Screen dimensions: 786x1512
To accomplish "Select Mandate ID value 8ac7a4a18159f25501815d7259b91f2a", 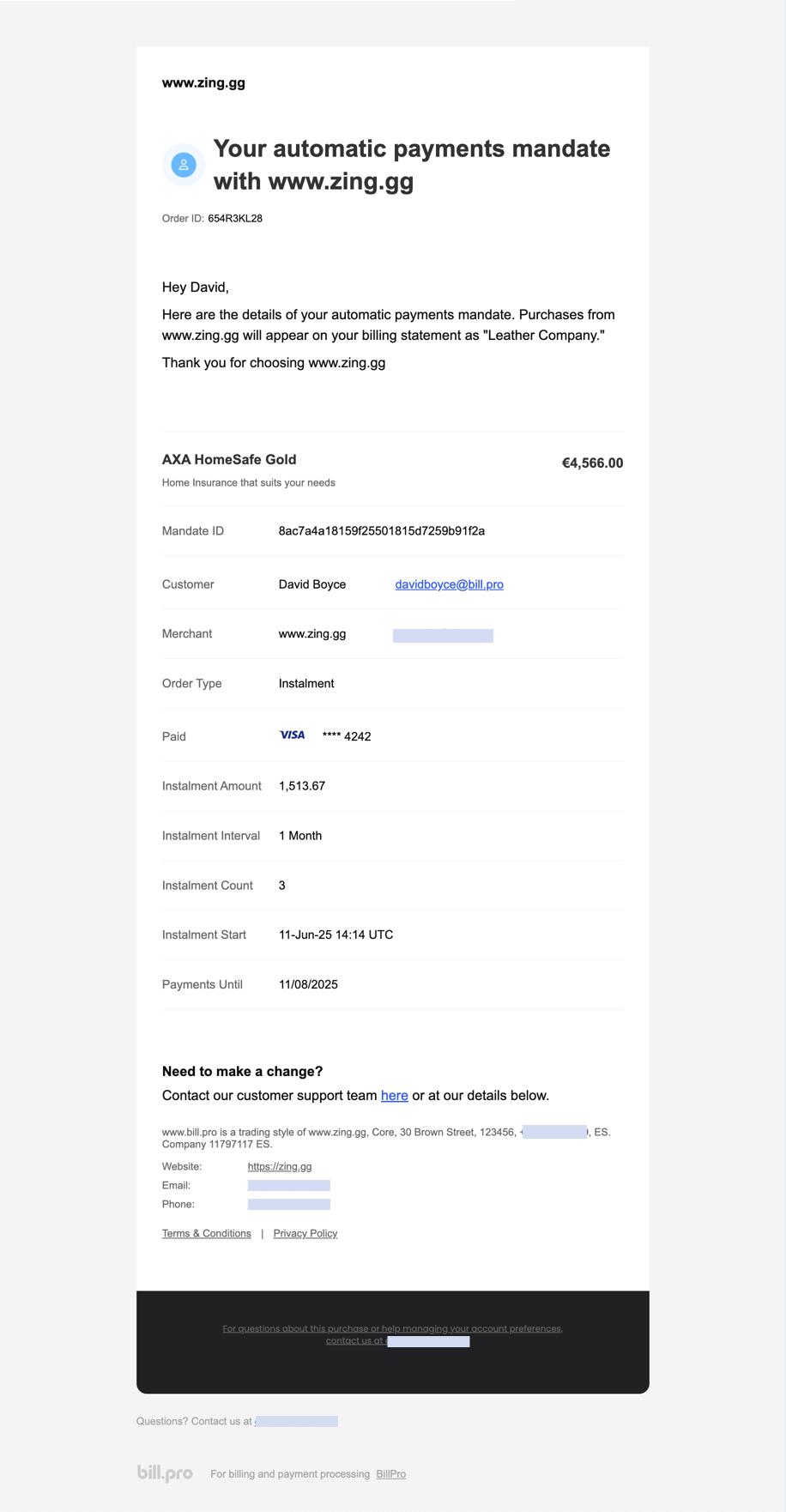I will pos(382,531).
